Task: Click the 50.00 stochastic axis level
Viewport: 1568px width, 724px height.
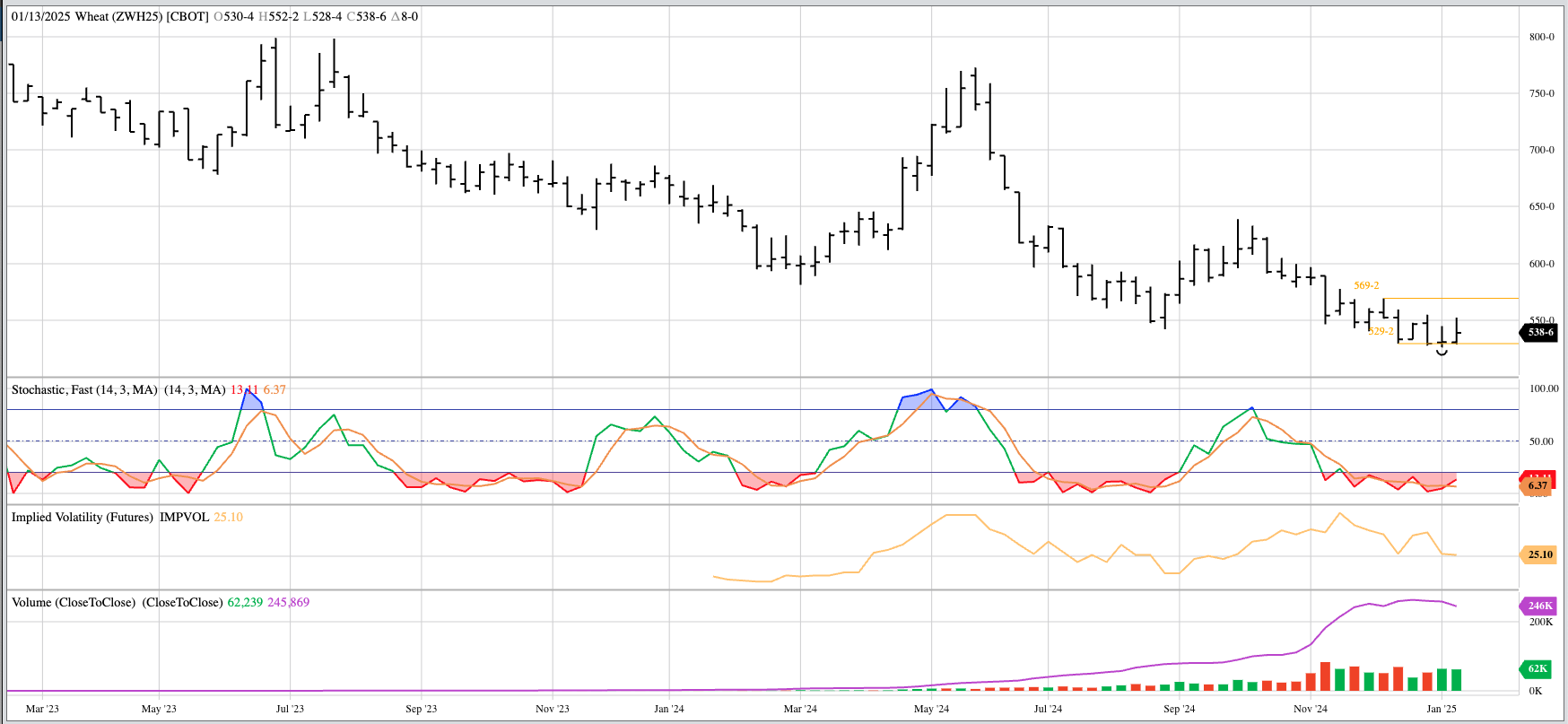Action: [x=1542, y=441]
